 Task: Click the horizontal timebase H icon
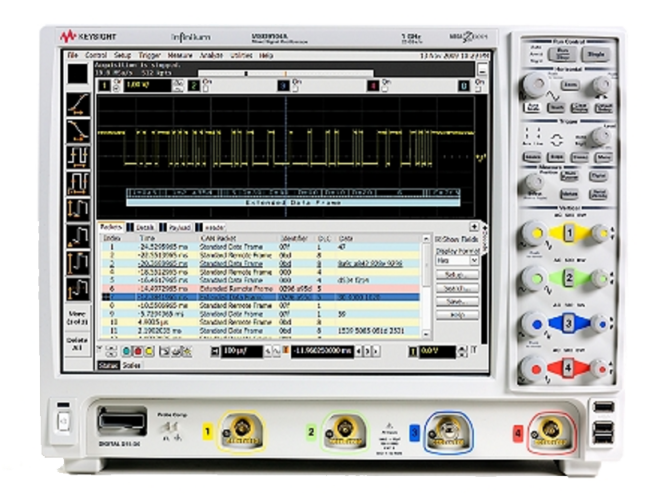215,351
